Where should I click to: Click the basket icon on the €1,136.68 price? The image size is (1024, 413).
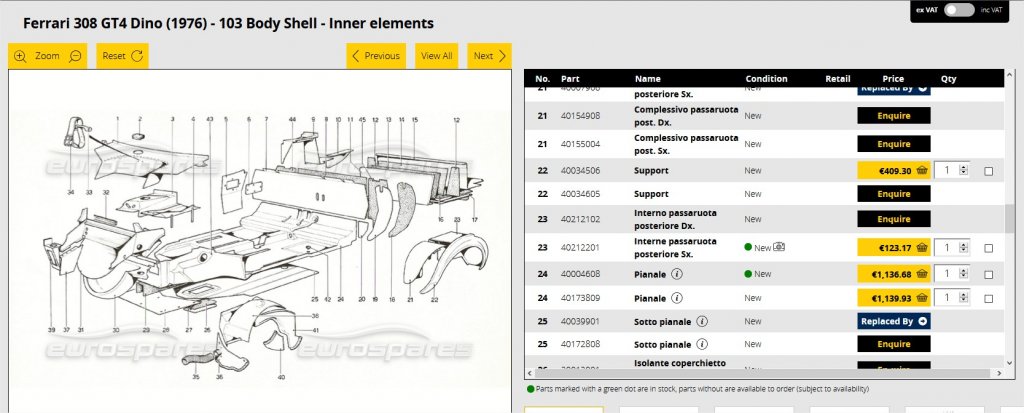pos(921,273)
